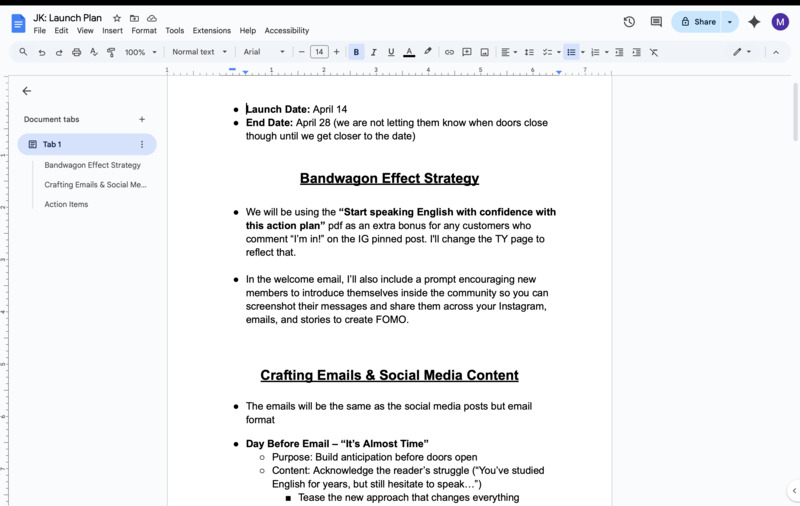Viewport: 800px width, 506px height.
Task: Toggle underline formatting
Action: click(391, 52)
